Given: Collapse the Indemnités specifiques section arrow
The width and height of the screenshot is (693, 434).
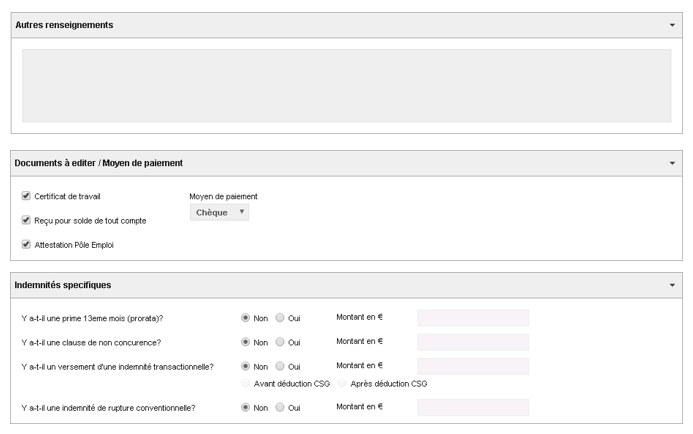Looking at the screenshot, I should pyautogui.click(x=672, y=285).
